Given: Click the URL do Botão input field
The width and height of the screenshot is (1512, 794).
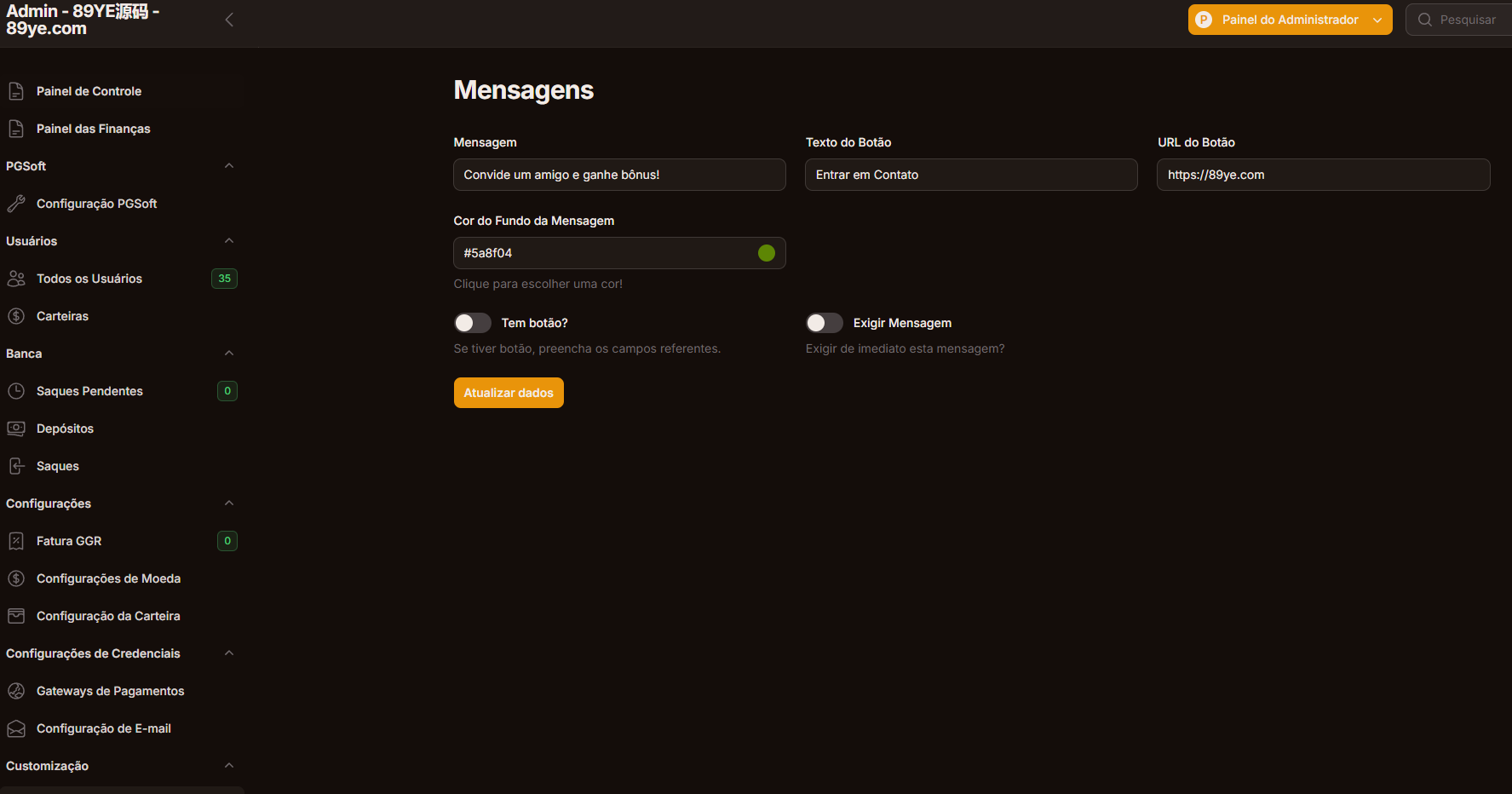Looking at the screenshot, I should [1323, 175].
